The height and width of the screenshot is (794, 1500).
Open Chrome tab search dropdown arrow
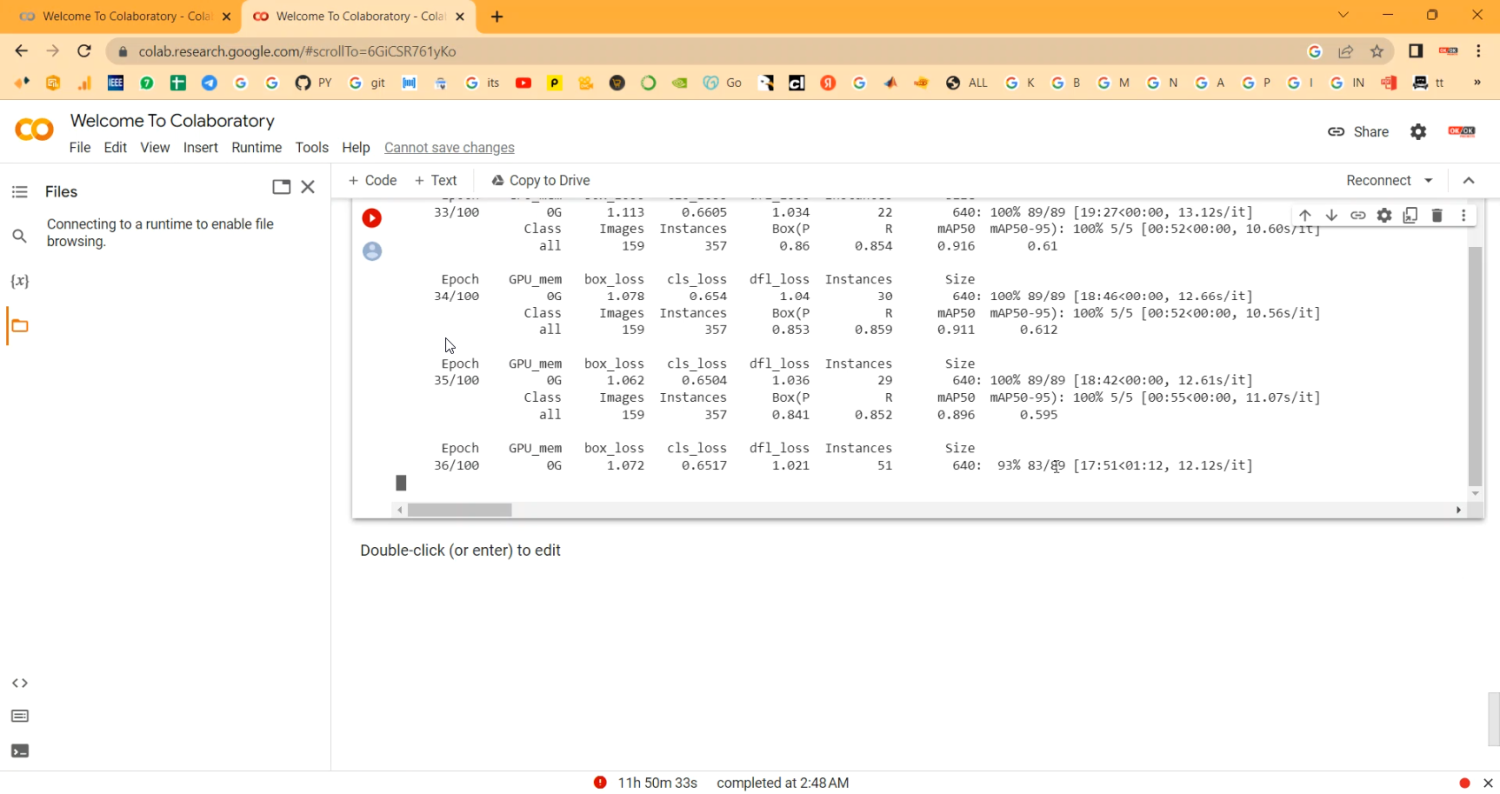tap(1343, 15)
